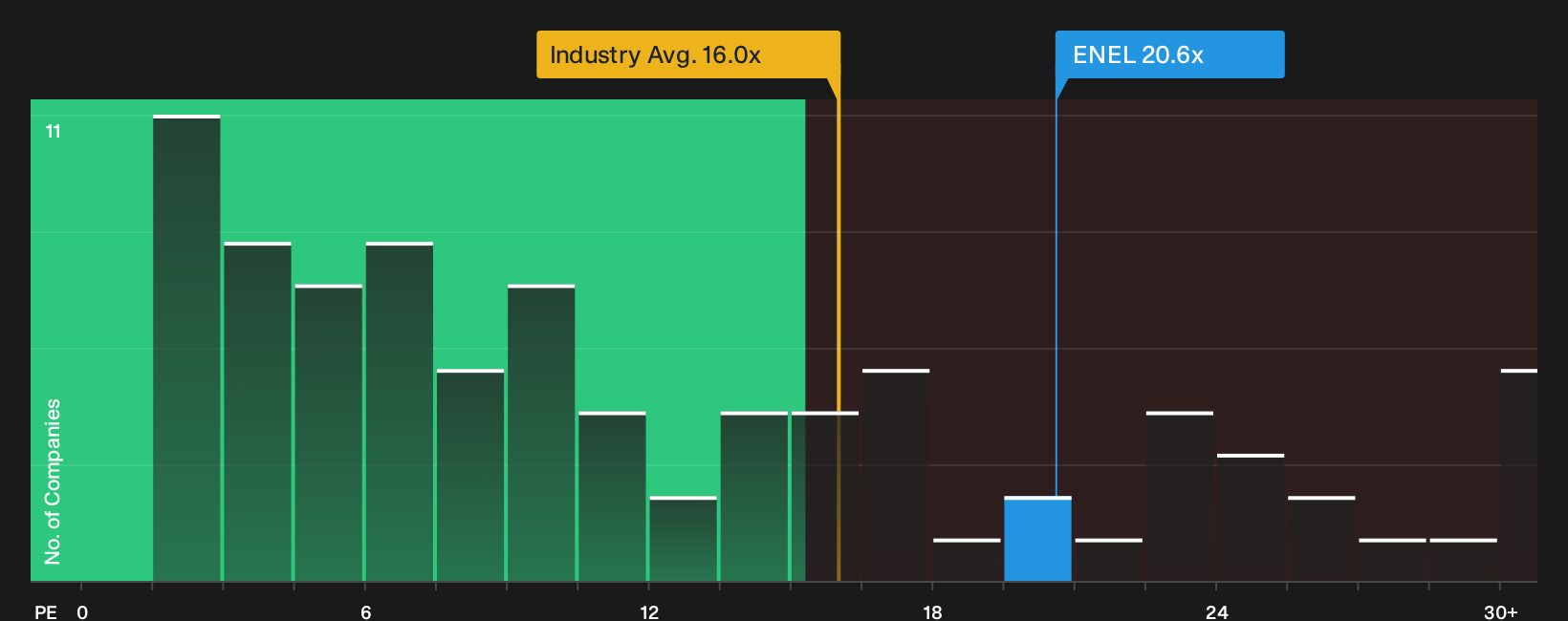Screen dimensions: 1568x621
Task: Click the x-axis value 30+
Action: [1500, 612]
